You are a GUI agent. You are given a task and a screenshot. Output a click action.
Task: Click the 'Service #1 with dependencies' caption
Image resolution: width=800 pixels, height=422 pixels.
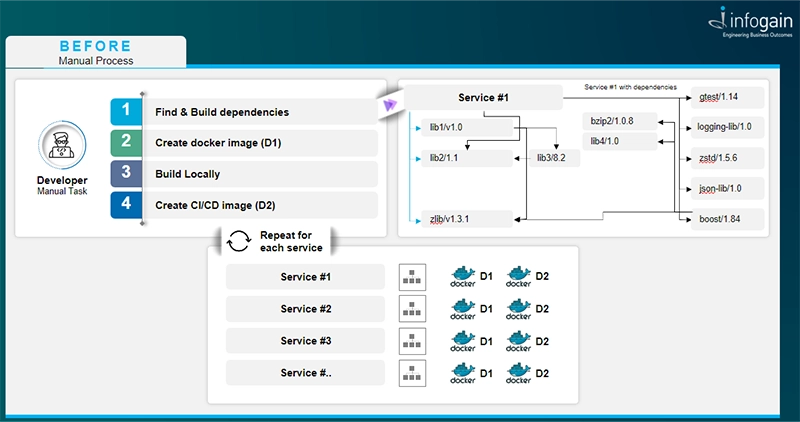[x=630, y=87]
